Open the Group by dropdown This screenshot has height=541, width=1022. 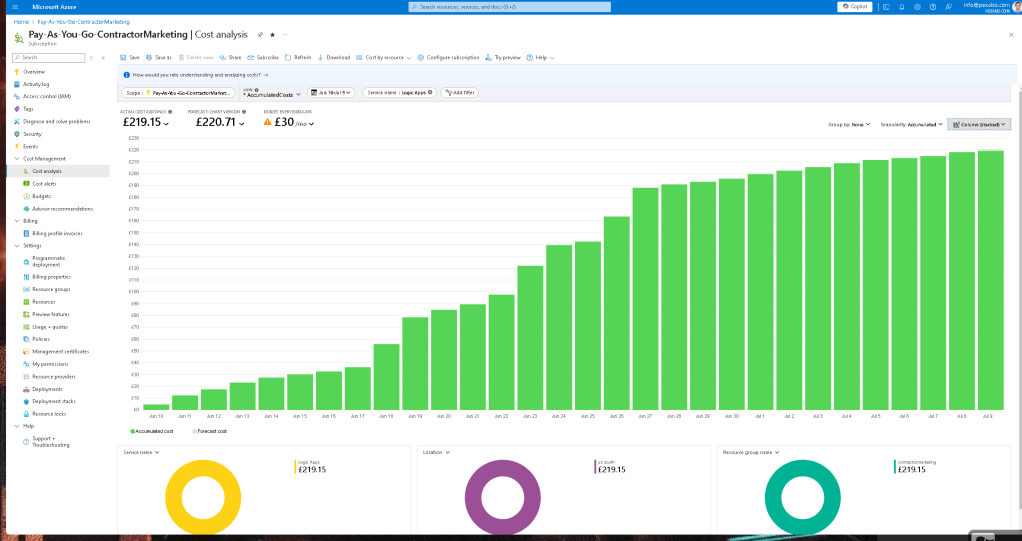[849, 124]
